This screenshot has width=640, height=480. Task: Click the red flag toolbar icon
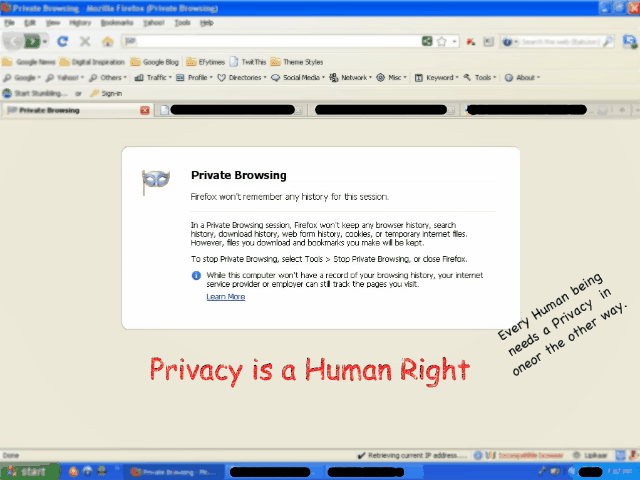[471, 42]
